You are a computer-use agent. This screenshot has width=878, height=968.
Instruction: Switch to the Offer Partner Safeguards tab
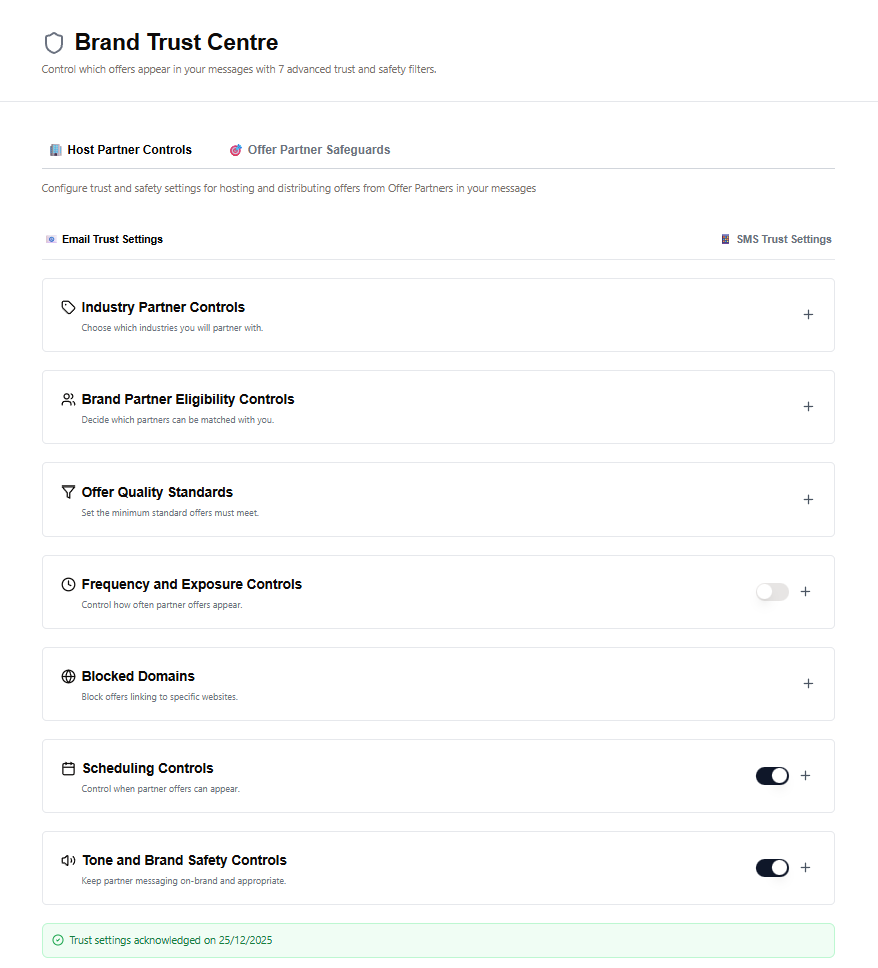tap(310, 150)
